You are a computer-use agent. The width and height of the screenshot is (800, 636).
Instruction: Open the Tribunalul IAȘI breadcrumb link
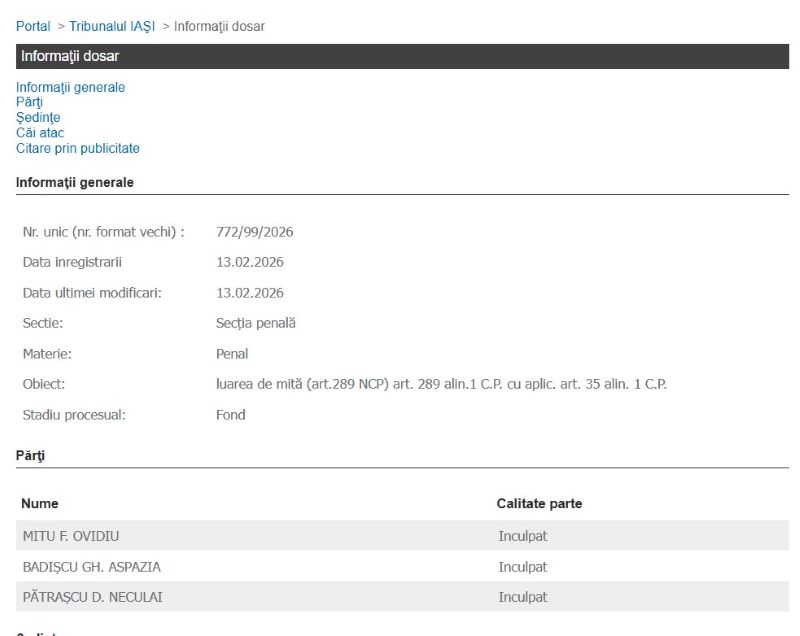pyautogui.click(x=112, y=26)
